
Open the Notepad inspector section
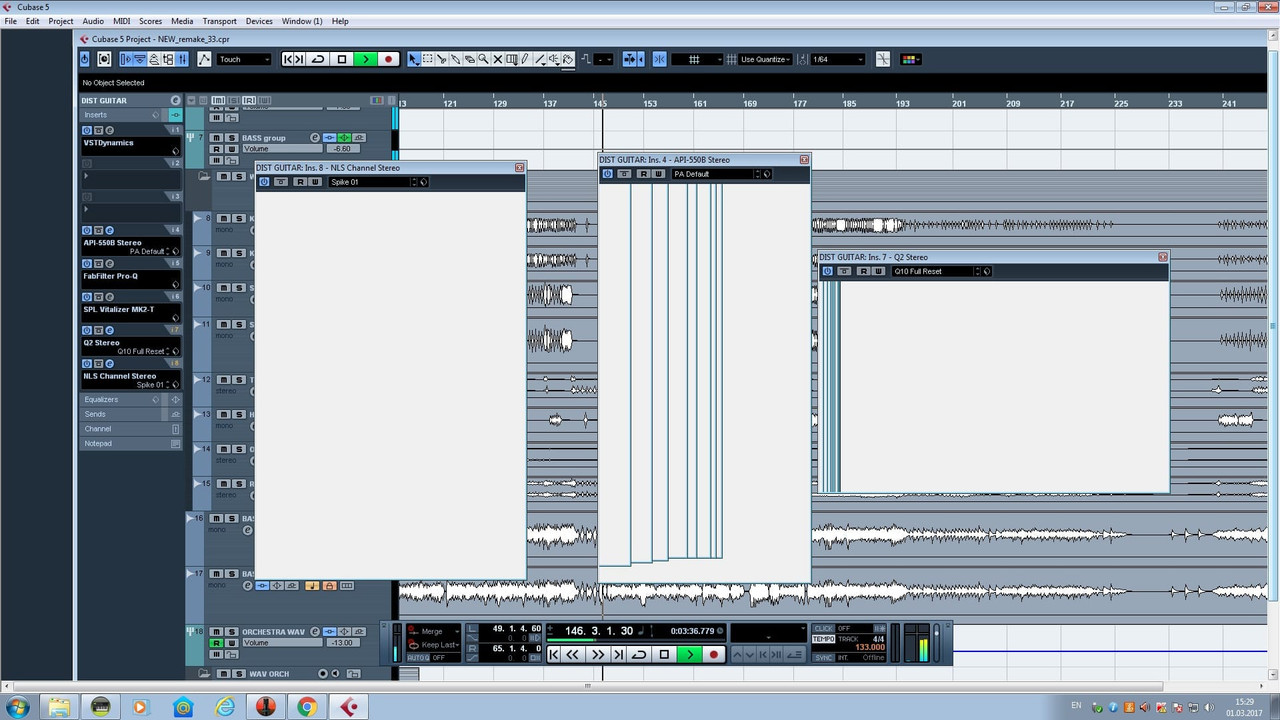pos(131,443)
